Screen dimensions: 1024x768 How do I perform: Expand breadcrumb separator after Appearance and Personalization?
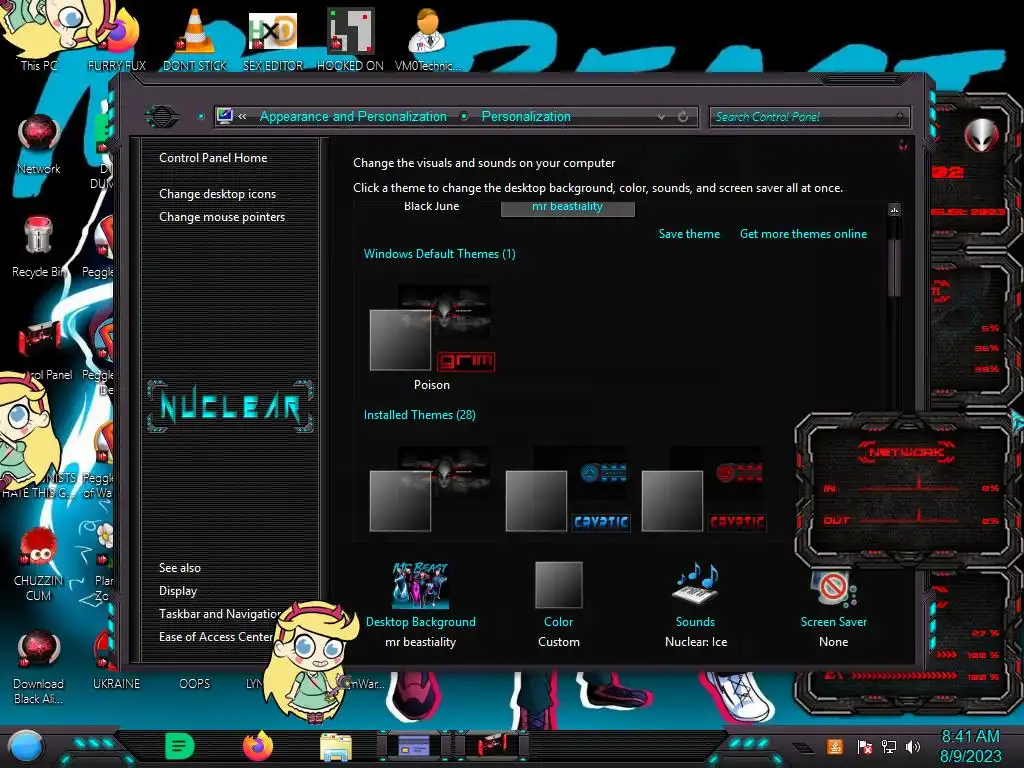pyautogui.click(x=464, y=116)
